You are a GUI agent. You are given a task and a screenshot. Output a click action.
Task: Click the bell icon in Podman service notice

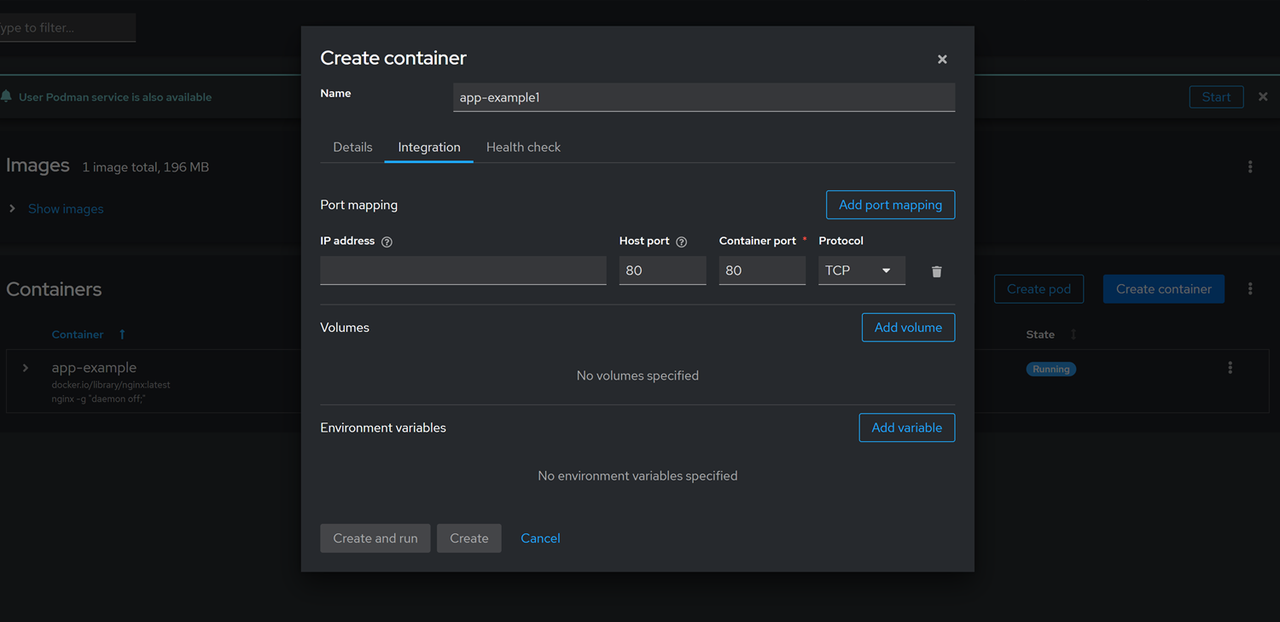pos(7,97)
